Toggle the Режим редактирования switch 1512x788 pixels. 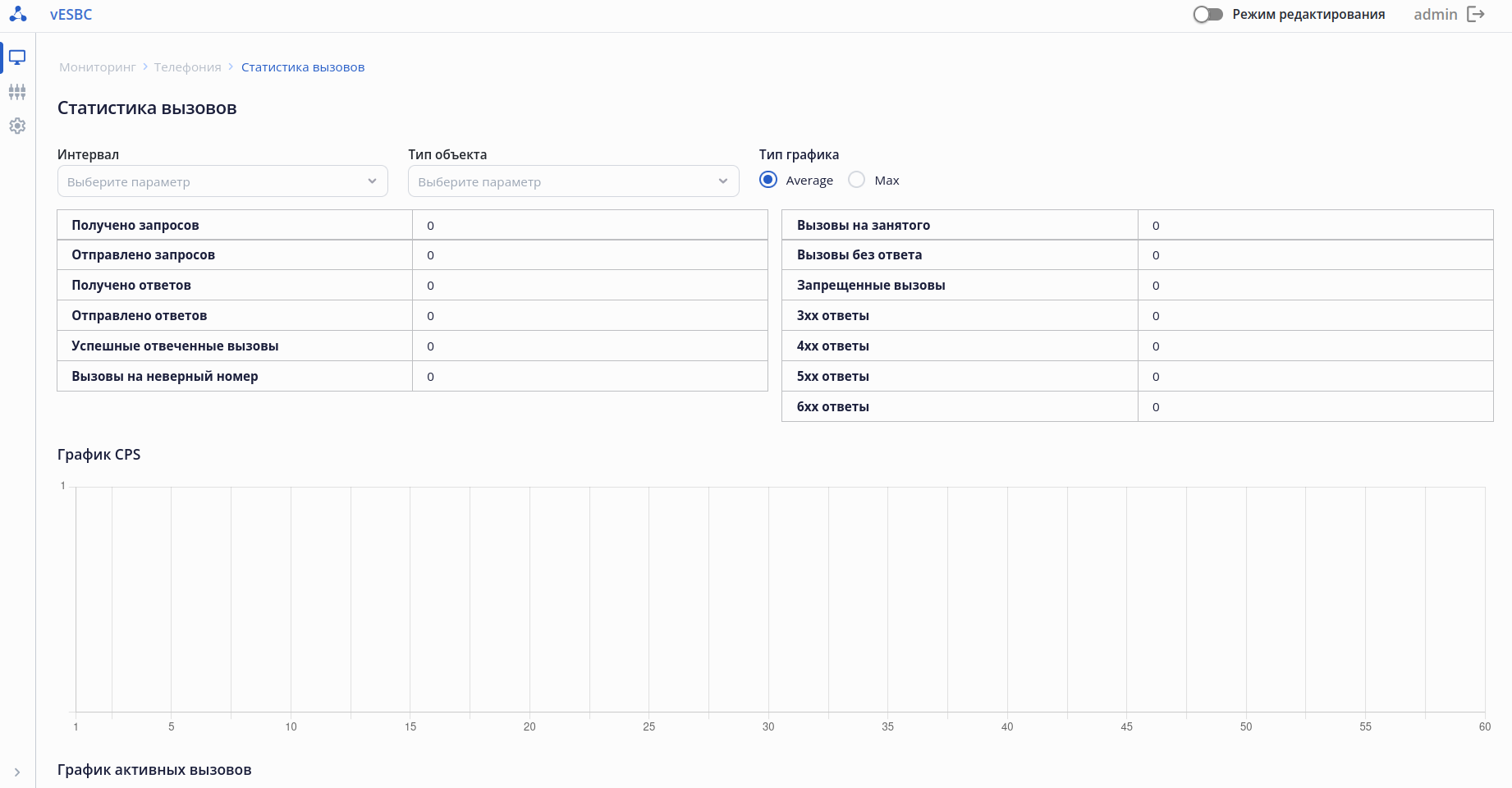[x=1207, y=15]
